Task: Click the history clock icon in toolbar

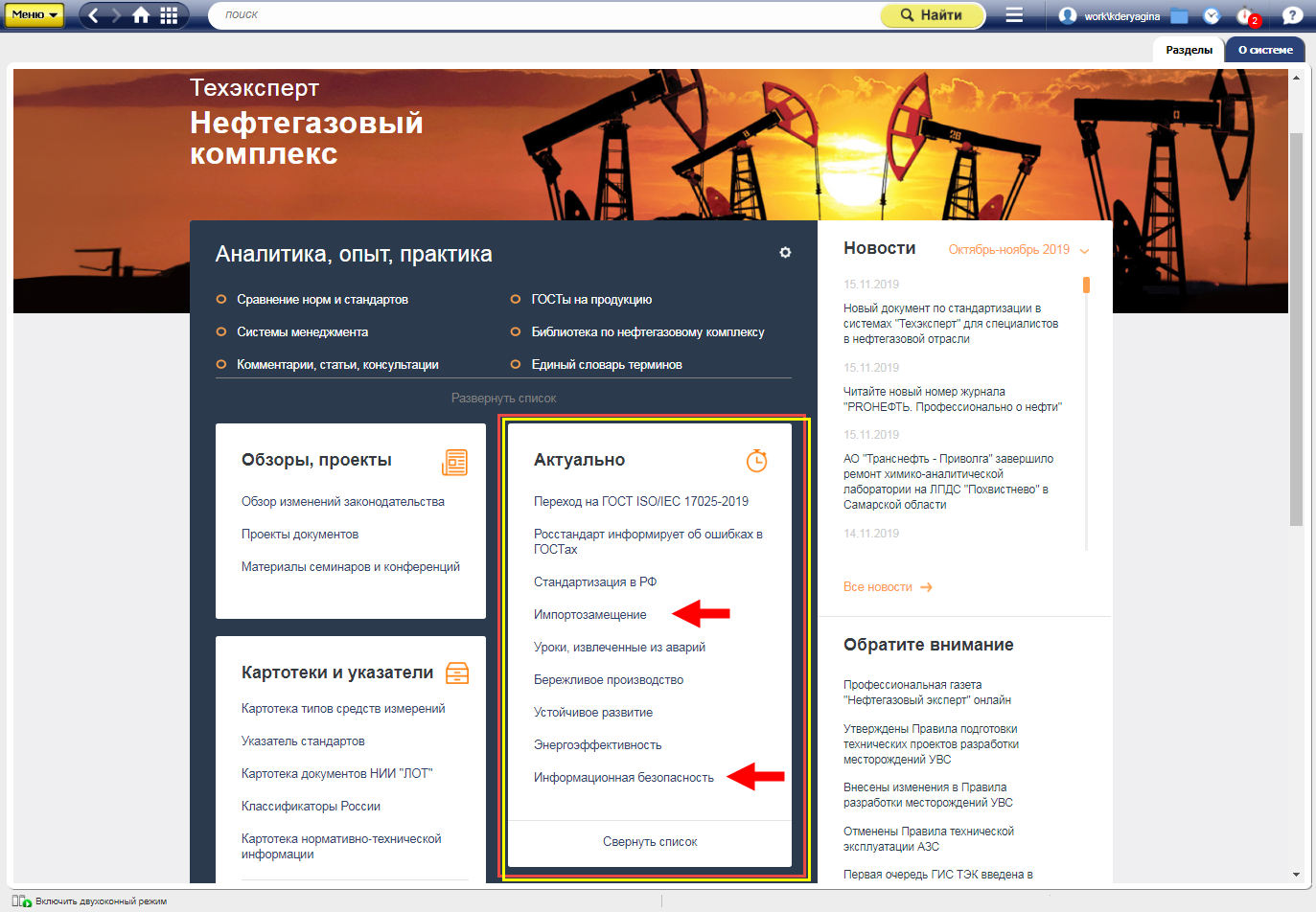Action: click(x=1212, y=16)
